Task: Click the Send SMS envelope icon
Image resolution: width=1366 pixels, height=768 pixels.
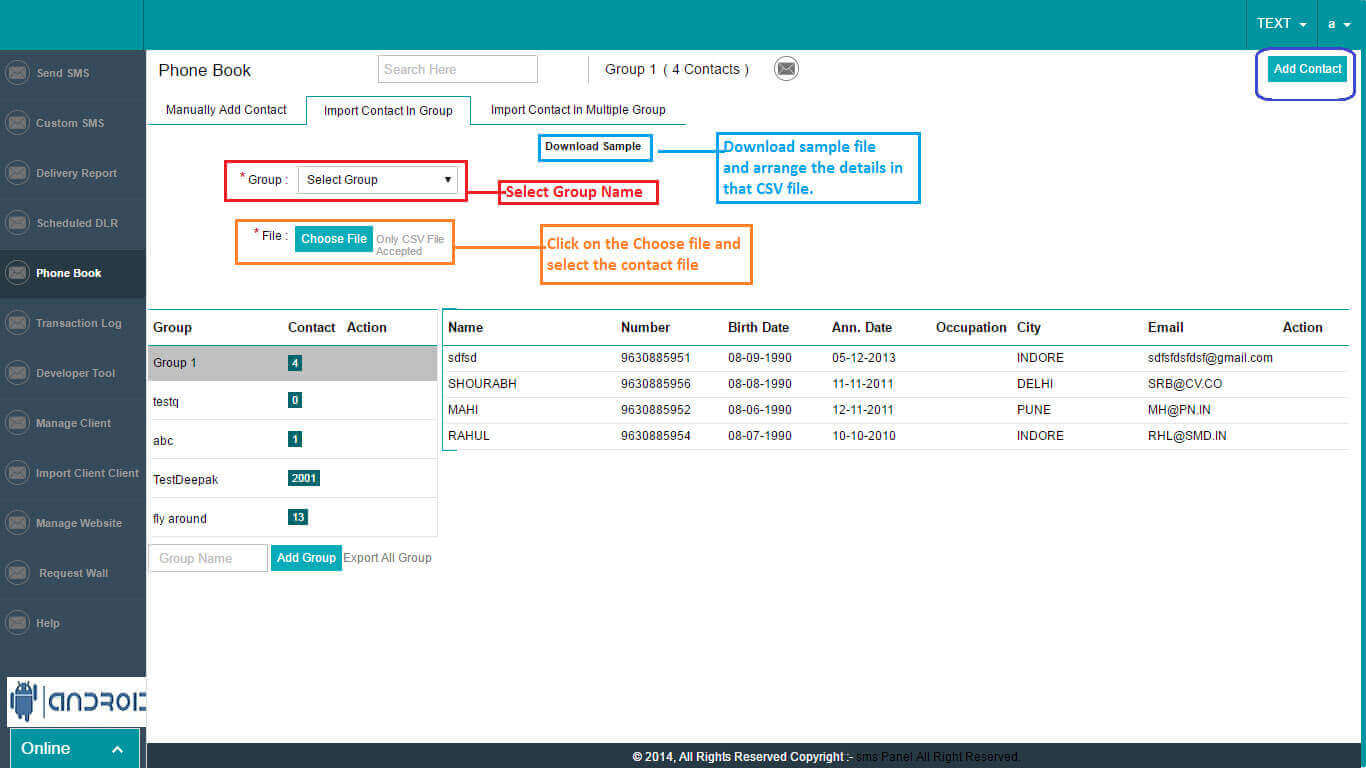Action: (x=17, y=73)
